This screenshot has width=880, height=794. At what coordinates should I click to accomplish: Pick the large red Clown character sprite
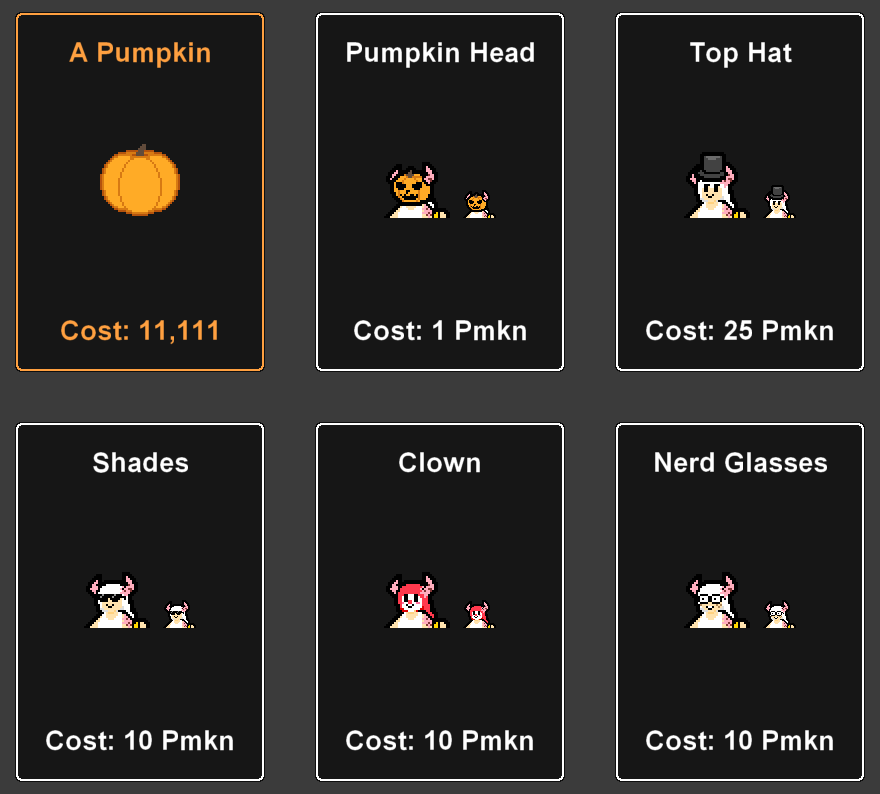pyautogui.click(x=416, y=600)
